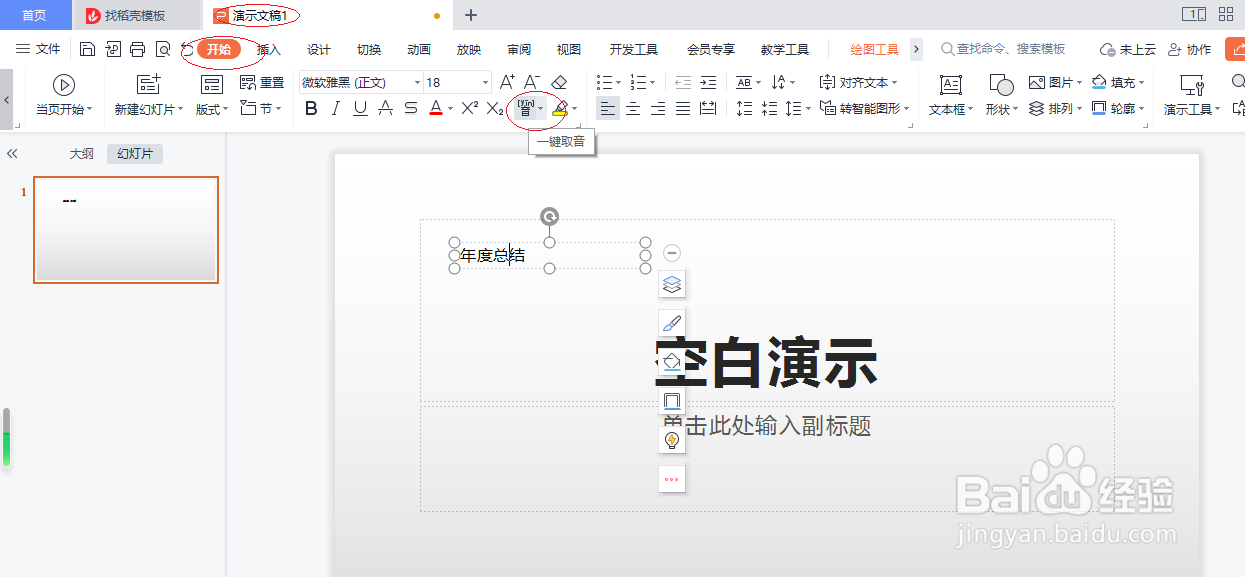
Task: Open the 绘图工具 ribbon tab
Action: tap(875, 49)
